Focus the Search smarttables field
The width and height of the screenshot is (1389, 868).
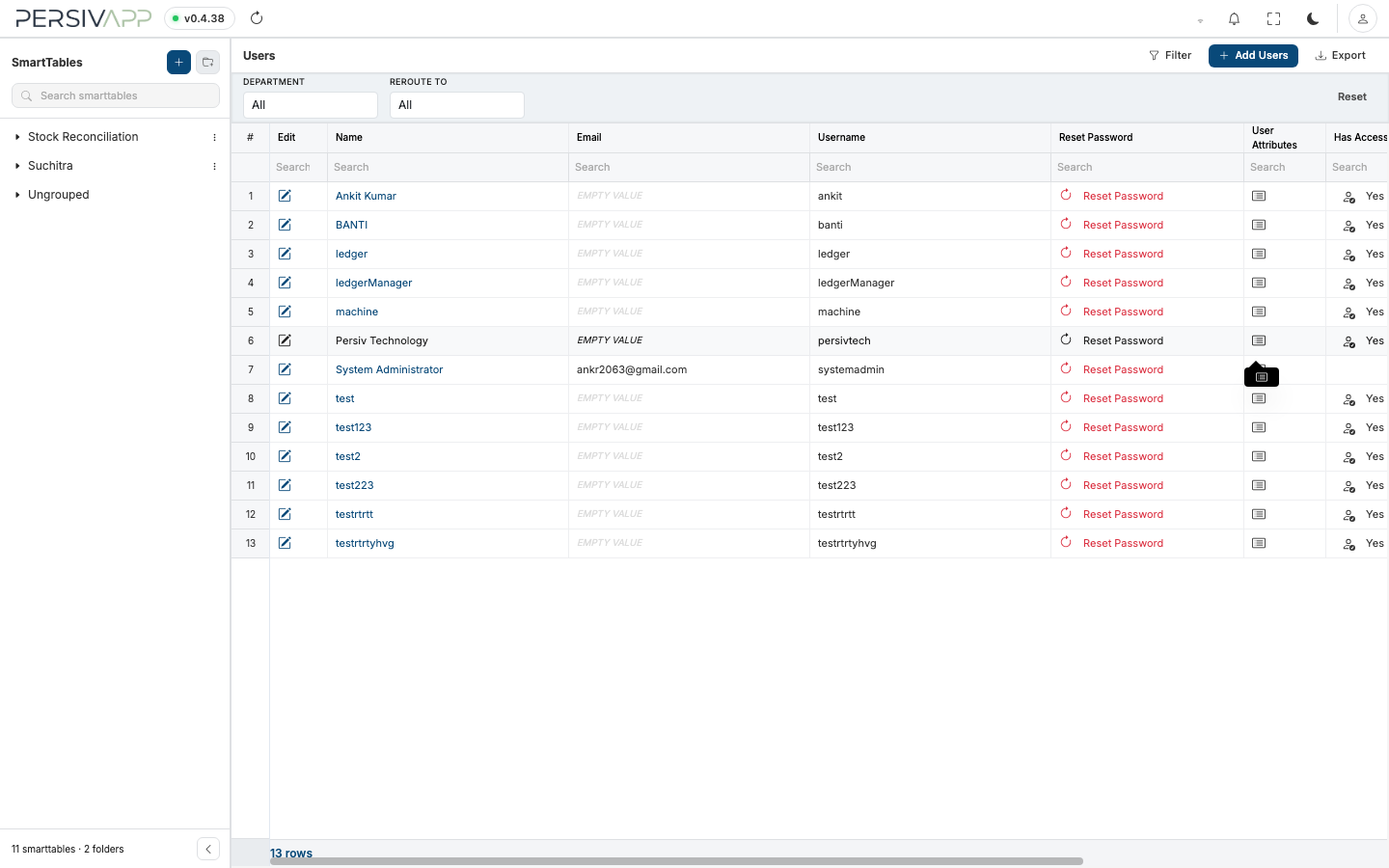point(116,95)
